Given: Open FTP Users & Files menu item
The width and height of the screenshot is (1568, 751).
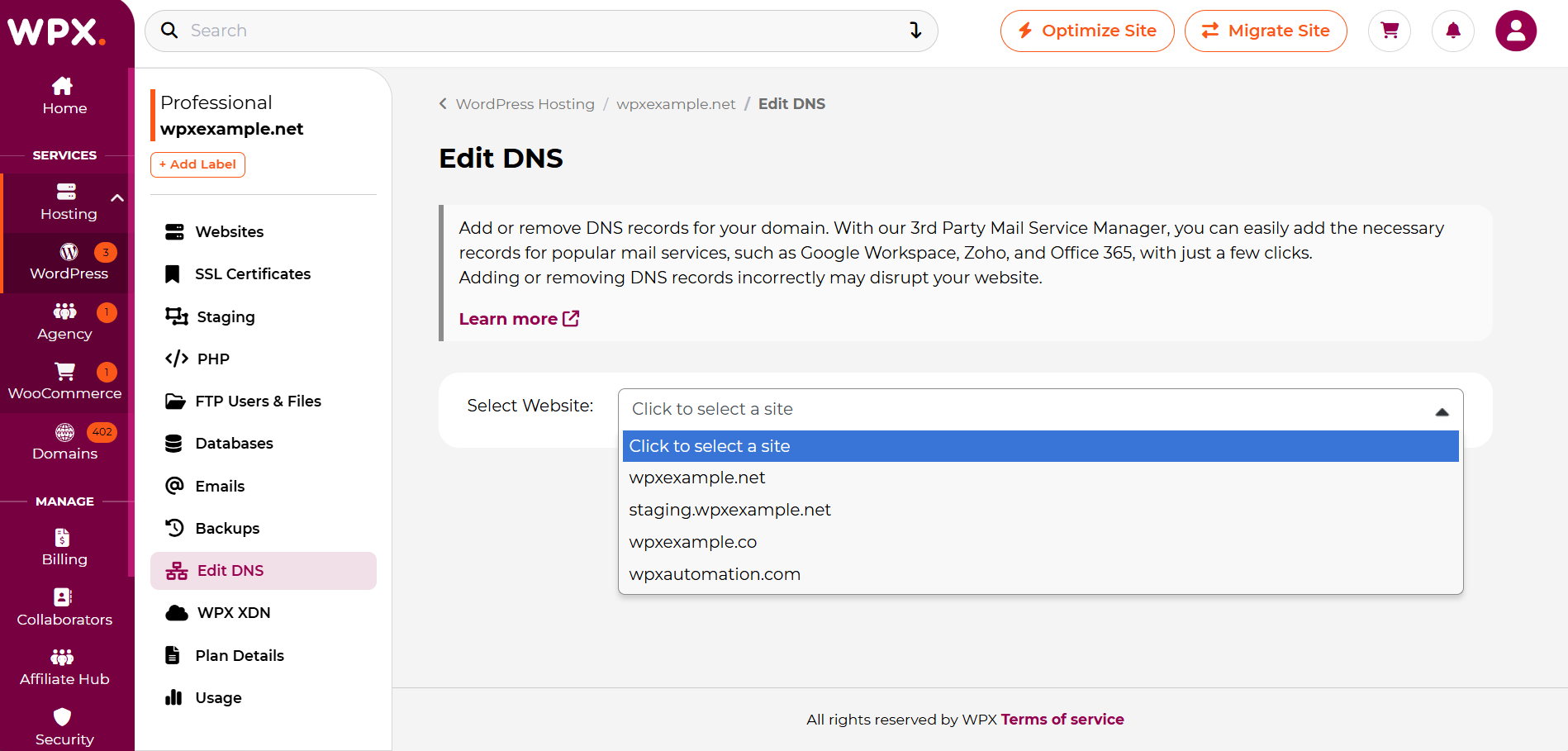Looking at the screenshot, I should coord(264,402).
